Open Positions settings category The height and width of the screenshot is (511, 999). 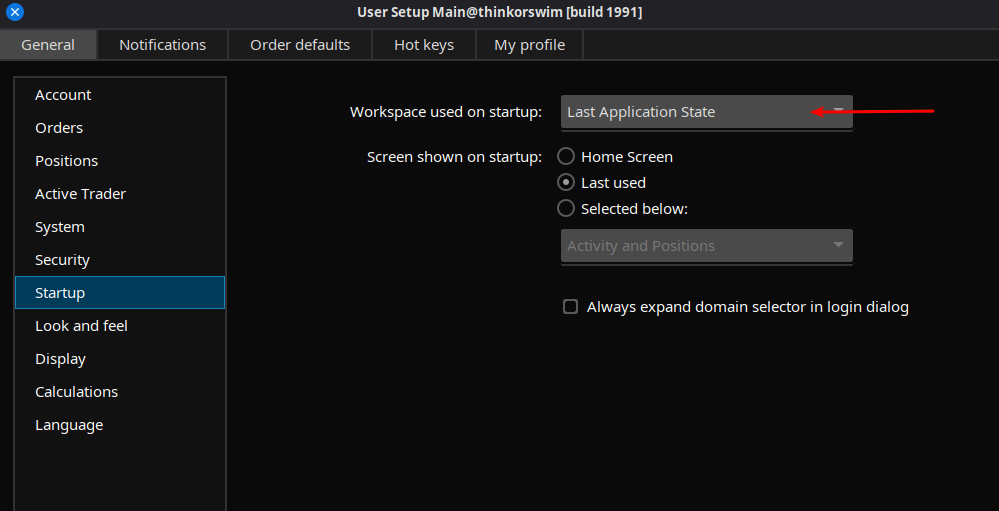tap(120, 161)
